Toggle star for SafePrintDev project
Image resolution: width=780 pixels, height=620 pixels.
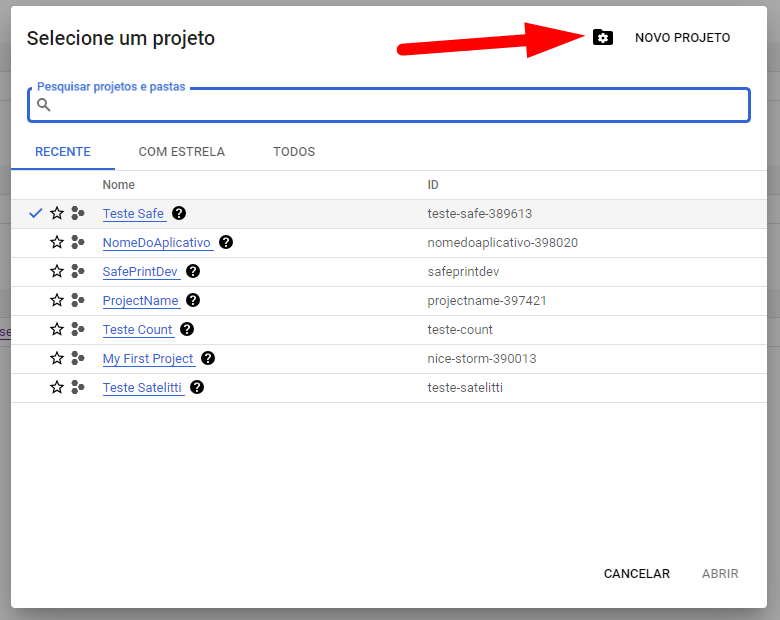click(x=57, y=271)
